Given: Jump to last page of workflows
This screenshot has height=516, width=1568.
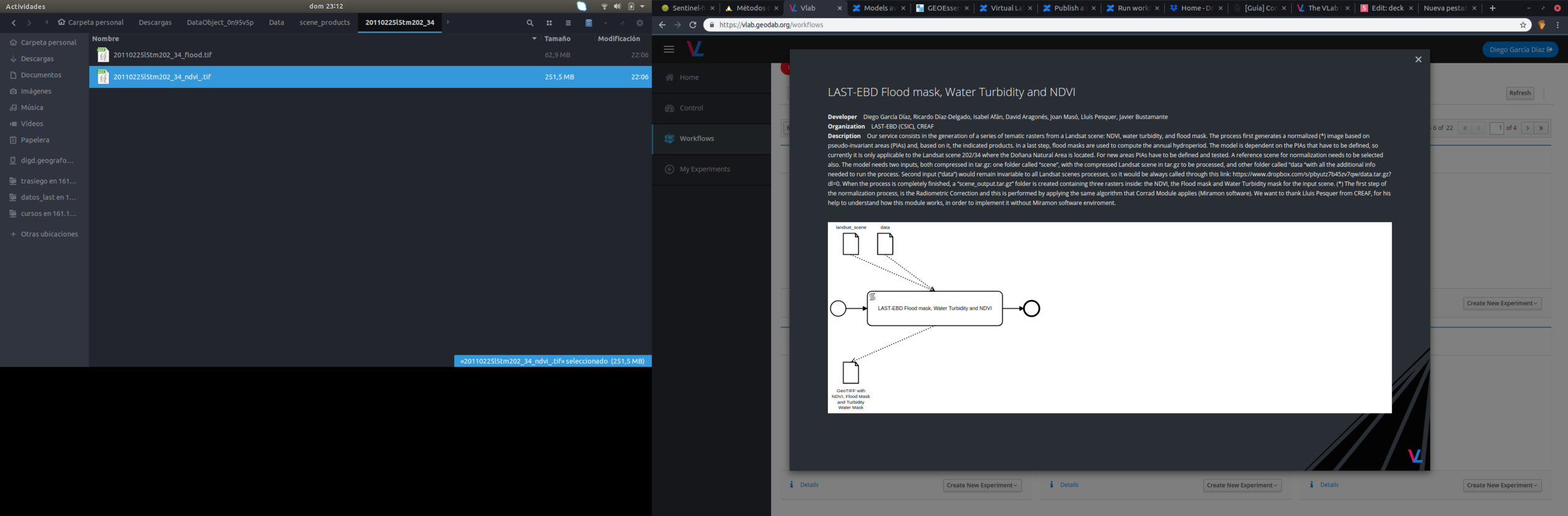Looking at the screenshot, I should point(1540,128).
